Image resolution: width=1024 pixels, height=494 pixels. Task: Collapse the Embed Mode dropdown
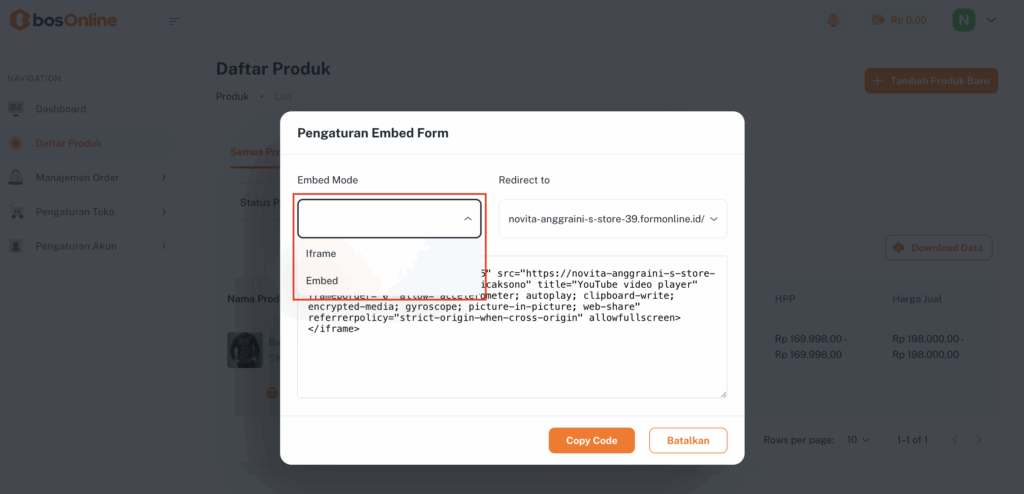(x=467, y=219)
